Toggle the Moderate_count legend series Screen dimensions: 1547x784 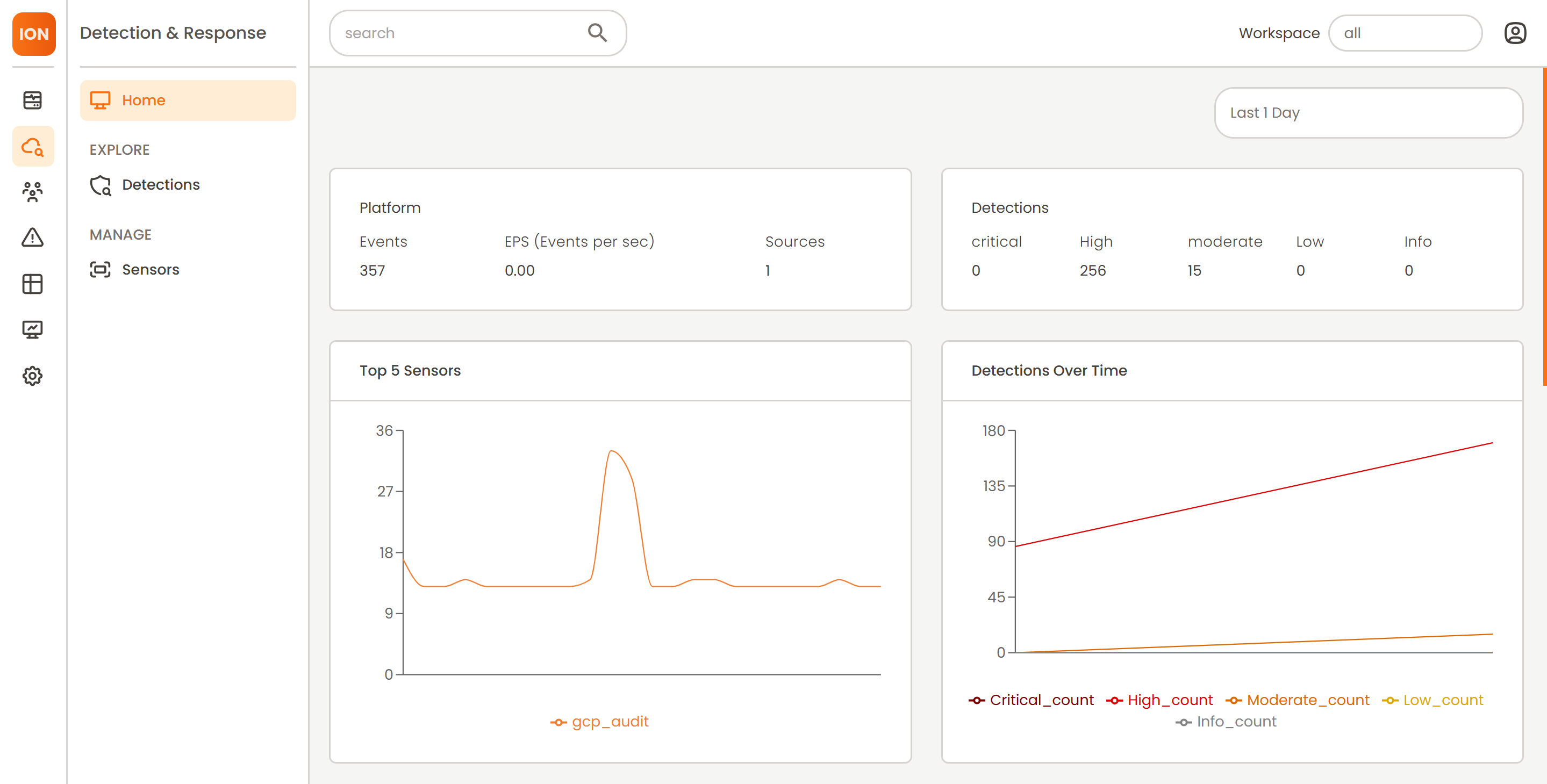(1298, 700)
